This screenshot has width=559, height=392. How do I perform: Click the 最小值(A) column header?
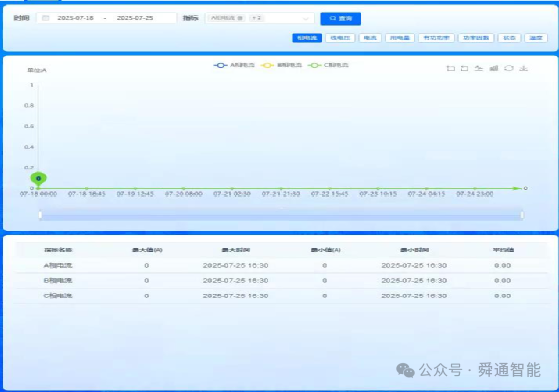[325, 250]
